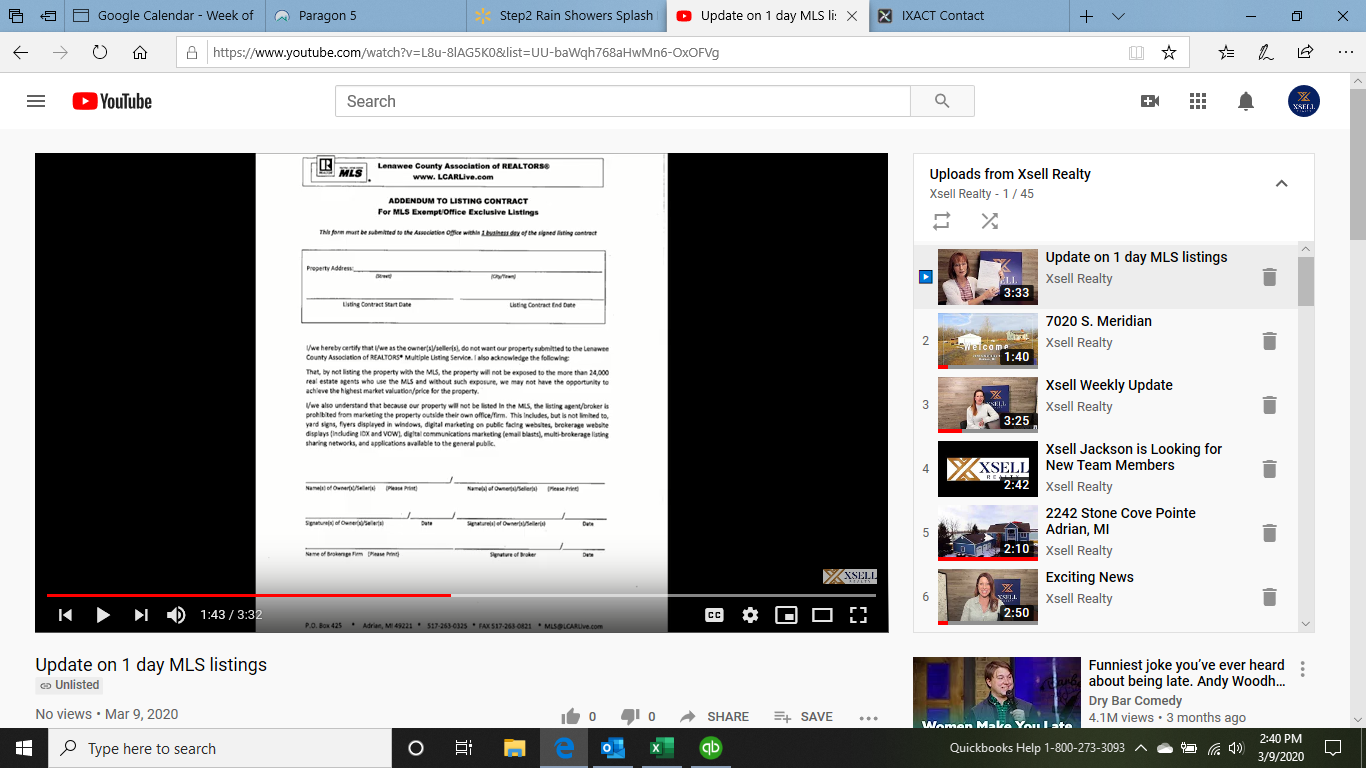This screenshot has width=1366, height=768.
Task: Delete 7020 S. Meridian from playlist
Action: (x=1269, y=341)
